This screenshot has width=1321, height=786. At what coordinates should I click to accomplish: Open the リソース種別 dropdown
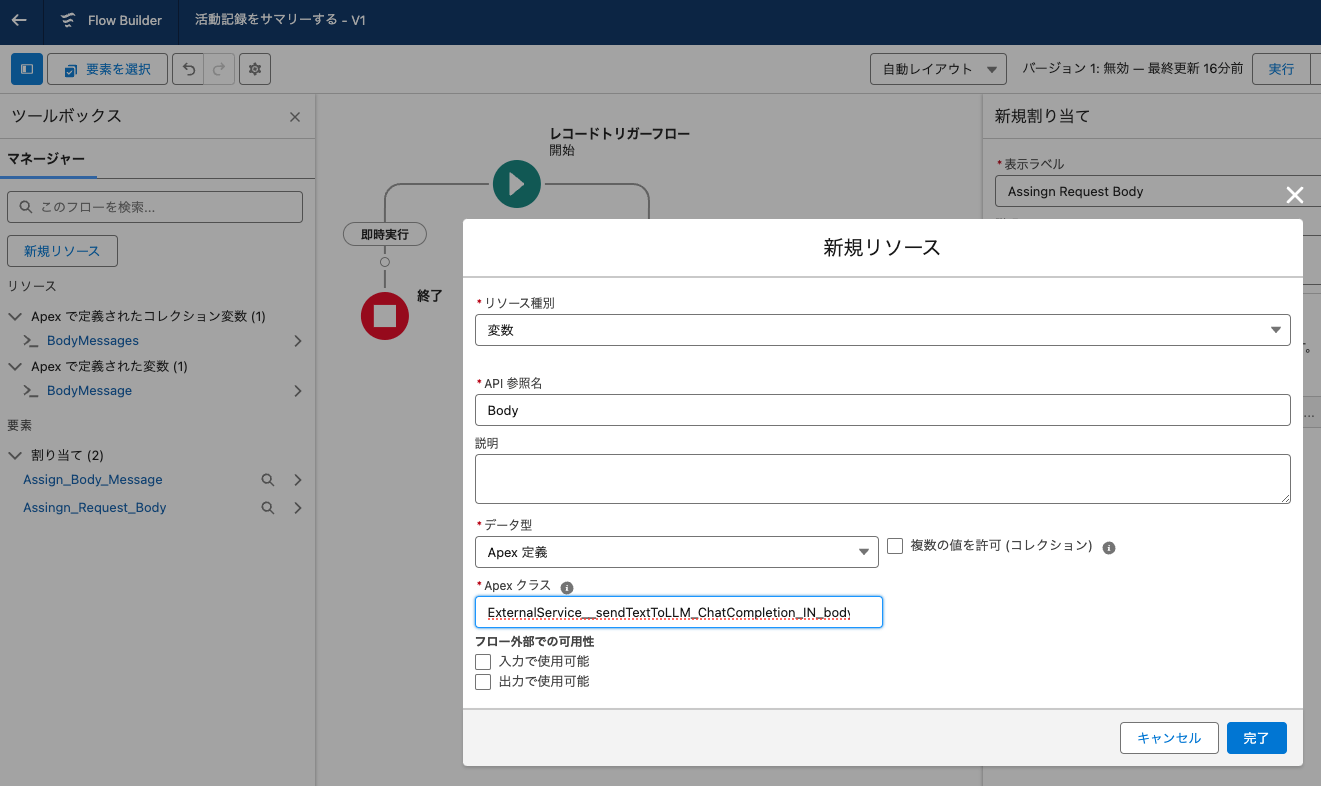point(883,330)
